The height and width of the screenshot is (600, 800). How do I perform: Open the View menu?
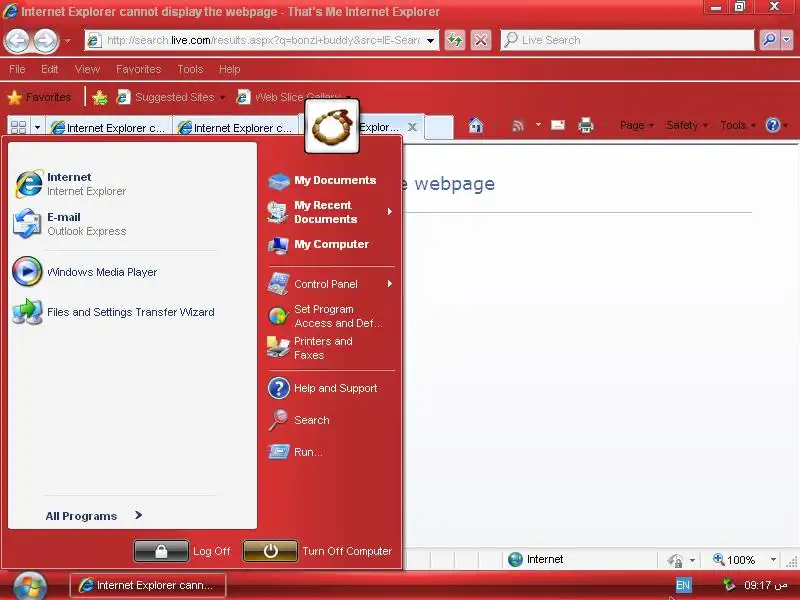pos(87,69)
